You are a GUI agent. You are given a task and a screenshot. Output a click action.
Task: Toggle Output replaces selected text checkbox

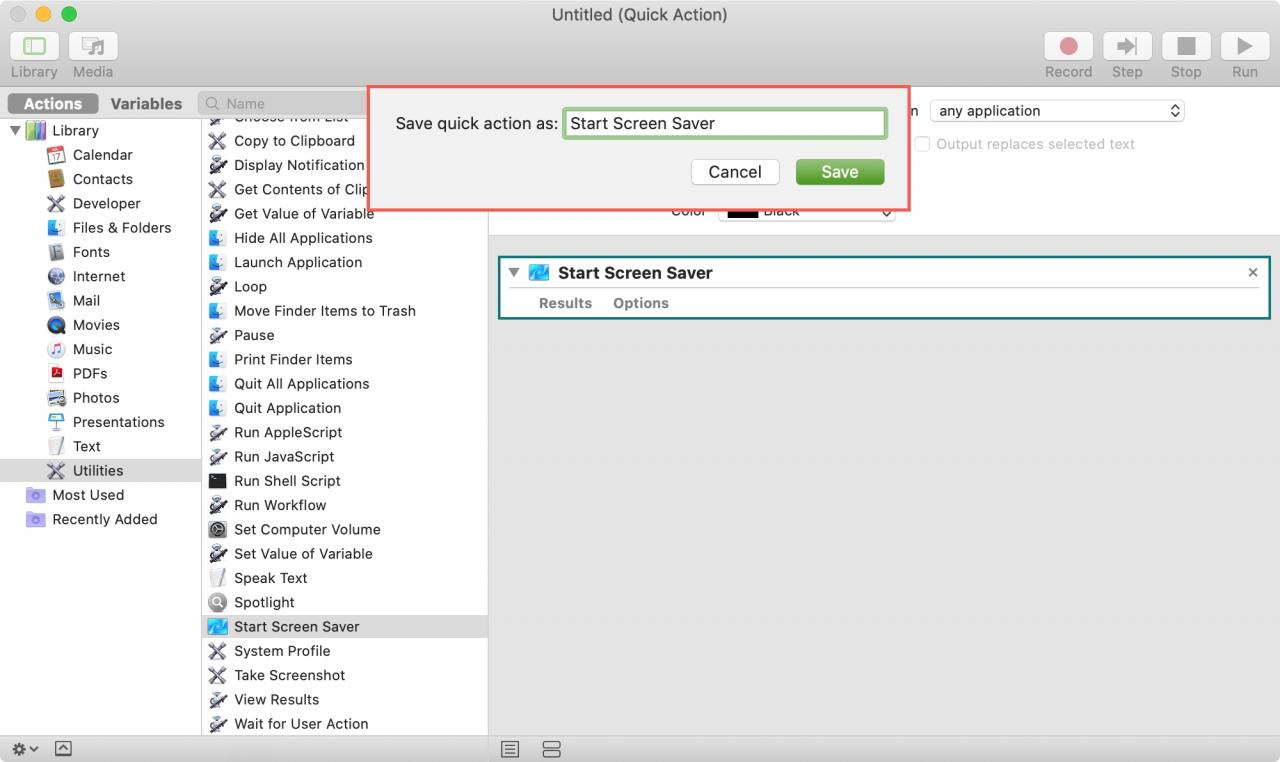point(923,144)
